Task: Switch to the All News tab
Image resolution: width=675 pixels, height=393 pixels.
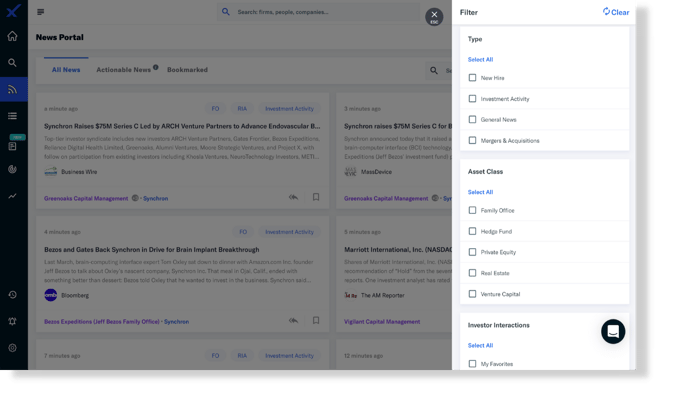Action: point(66,70)
